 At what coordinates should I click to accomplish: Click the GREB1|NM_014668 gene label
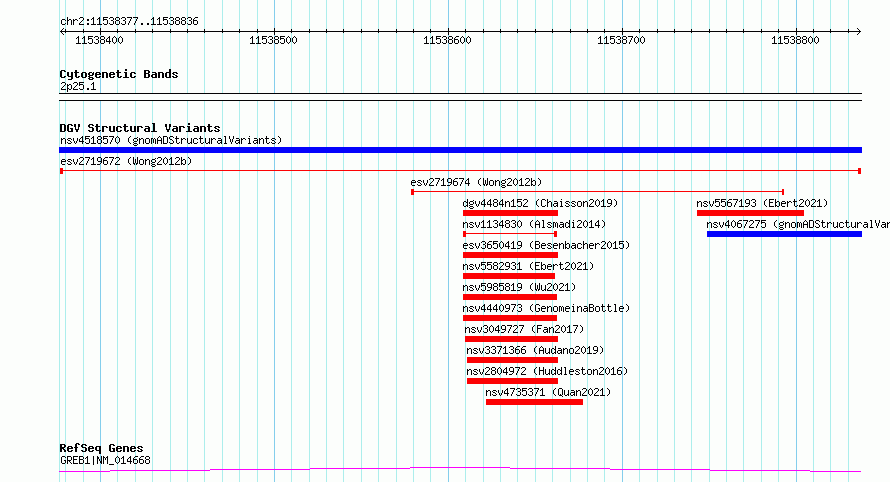105,460
